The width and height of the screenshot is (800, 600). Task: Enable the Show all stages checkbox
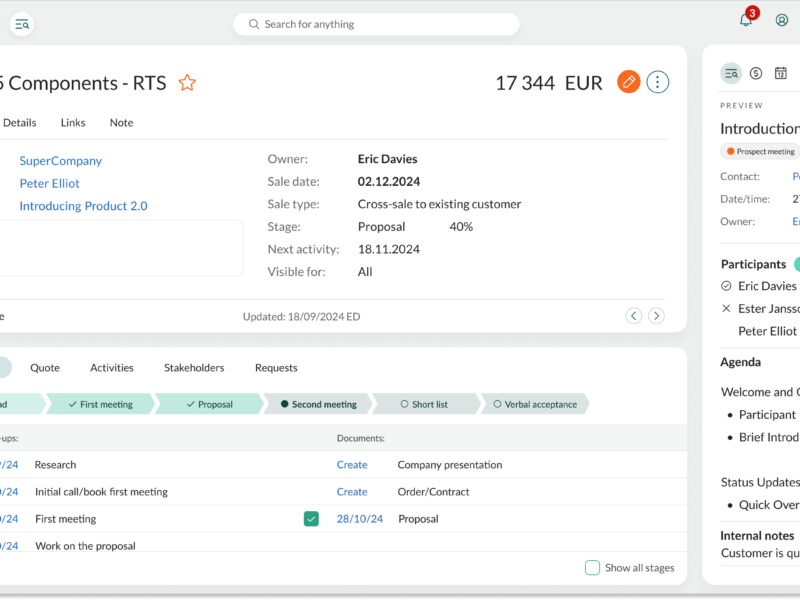pyautogui.click(x=592, y=568)
